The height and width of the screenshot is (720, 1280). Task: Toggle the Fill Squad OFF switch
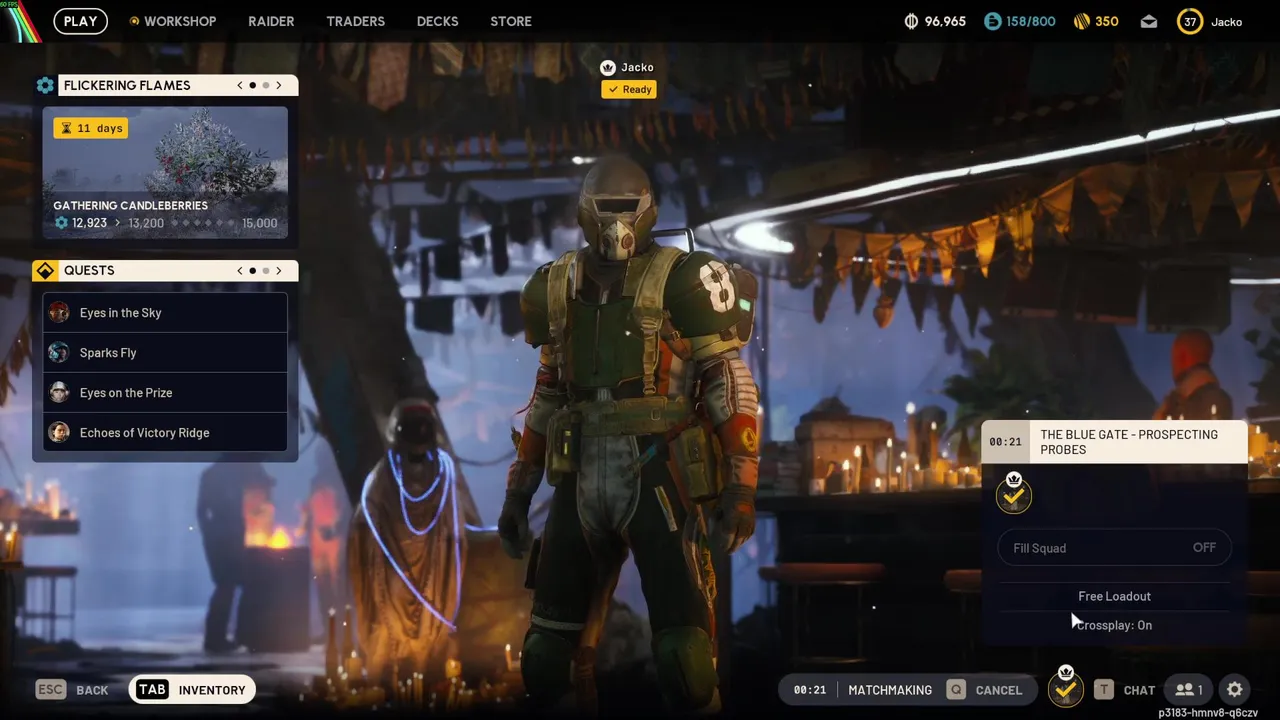[x=1114, y=548]
